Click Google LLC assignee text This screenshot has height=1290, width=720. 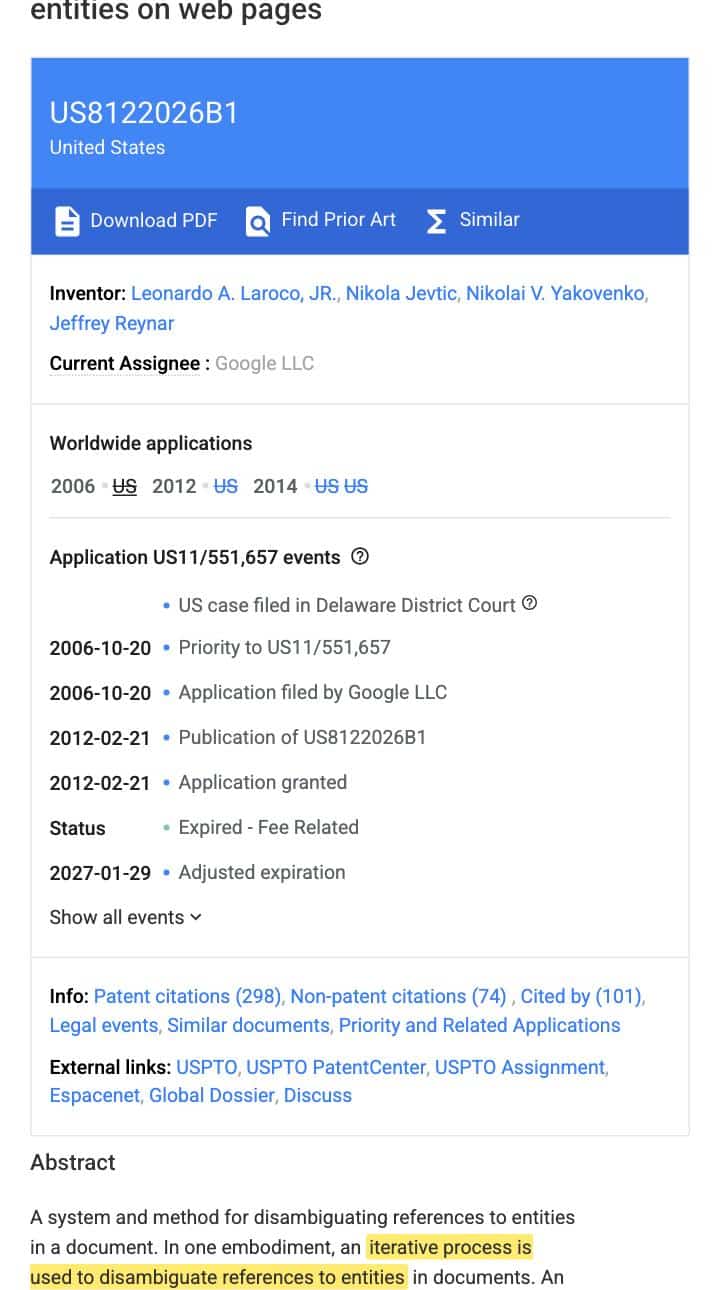pyautogui.click(x=264, y=363)
